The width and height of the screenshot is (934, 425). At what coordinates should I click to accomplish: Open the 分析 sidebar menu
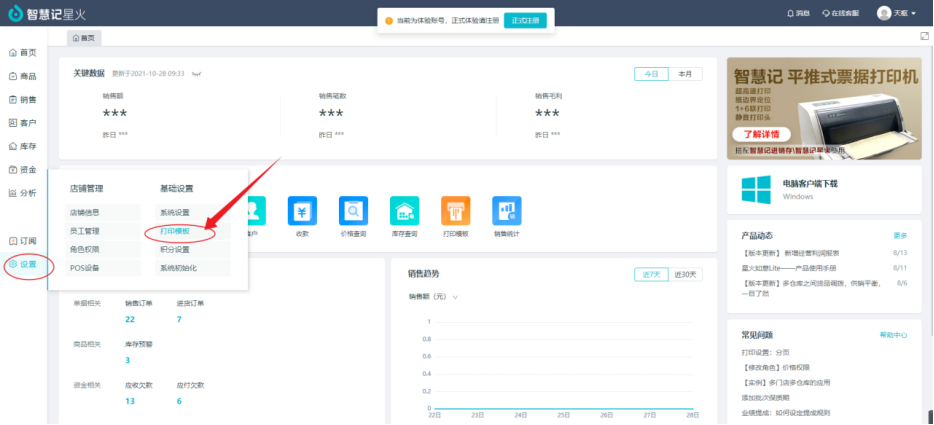coord(23,193)
